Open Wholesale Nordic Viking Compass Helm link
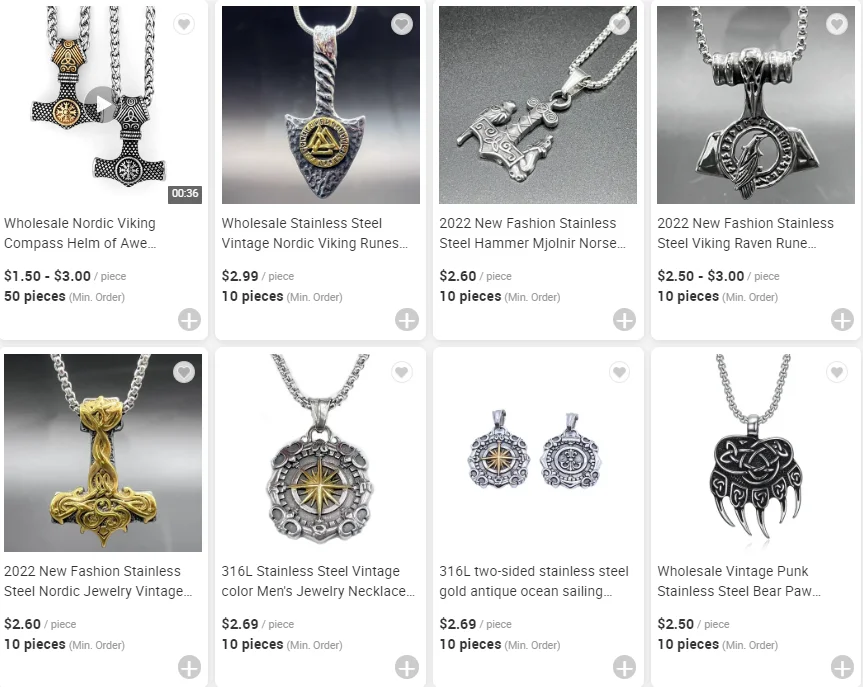 pyautogui.click(x=80, y=233)
